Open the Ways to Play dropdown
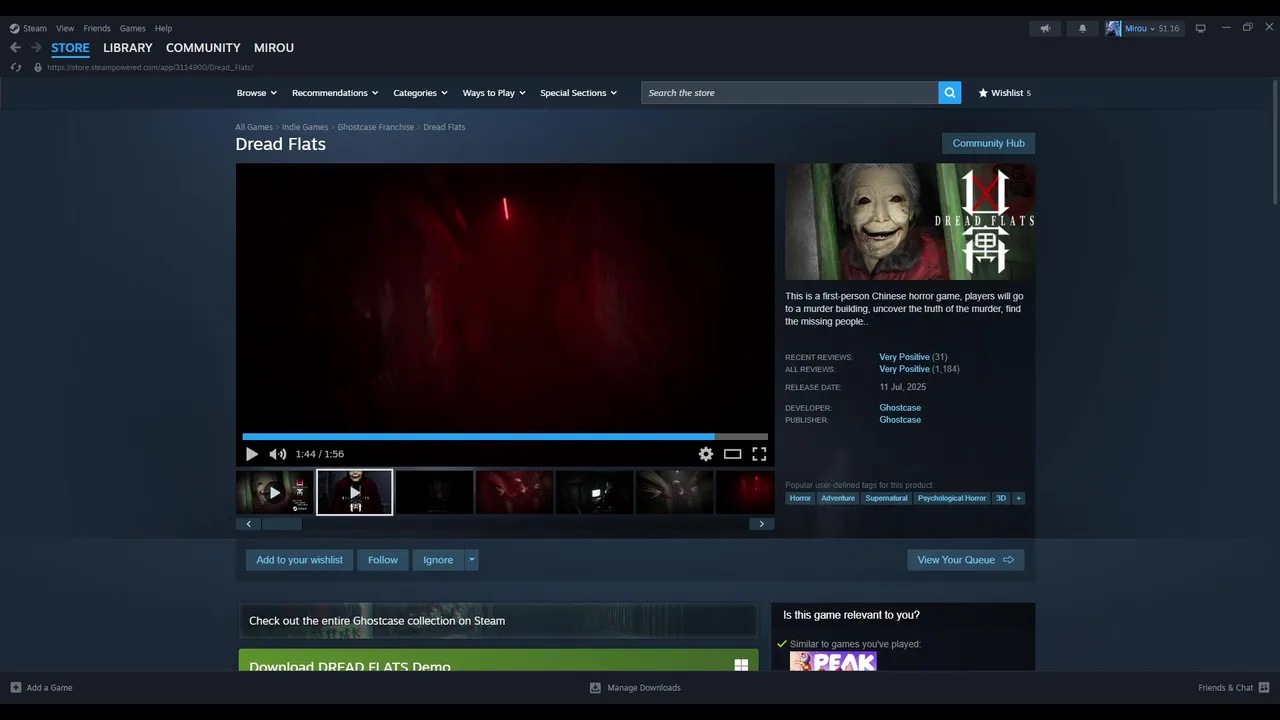 coord(494,93)
